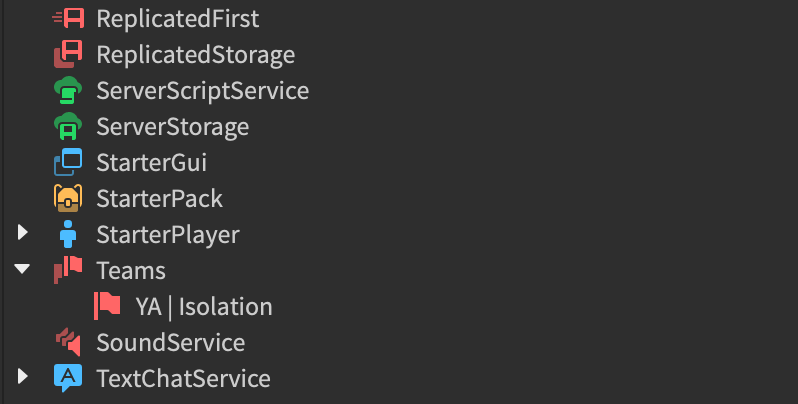
Task: Expand the TextChatService node
Action: tap(24, 378)
